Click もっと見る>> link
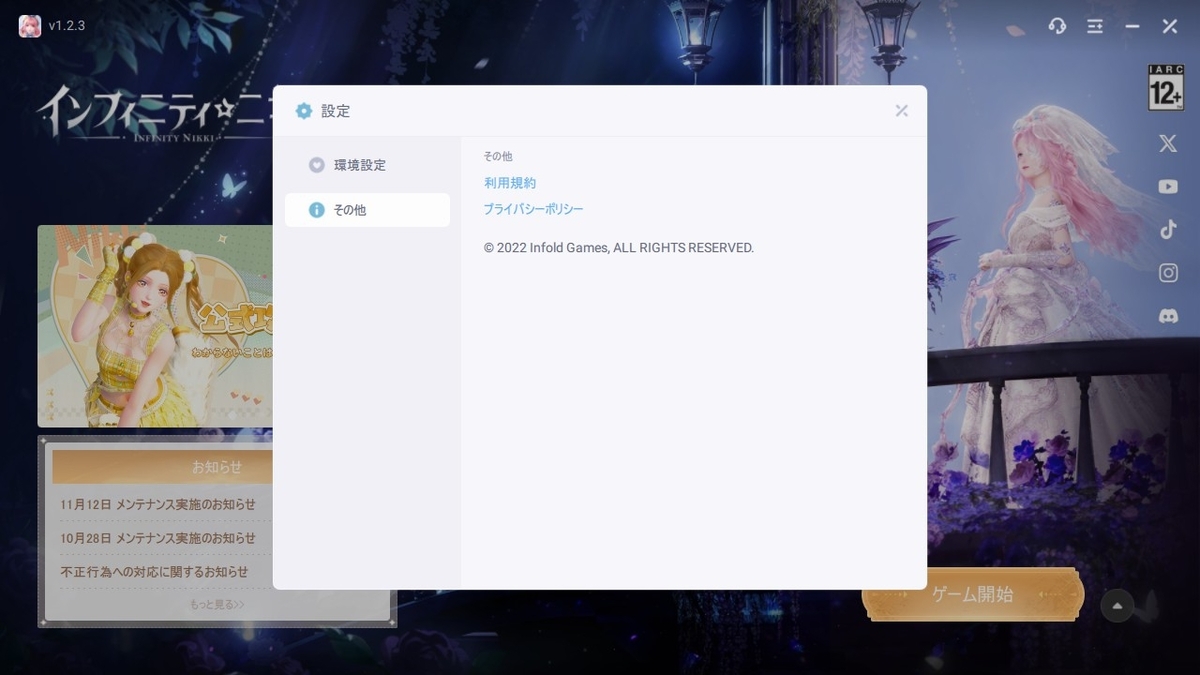The height and width of the screenshot is (675, 1200). (217, 604)
